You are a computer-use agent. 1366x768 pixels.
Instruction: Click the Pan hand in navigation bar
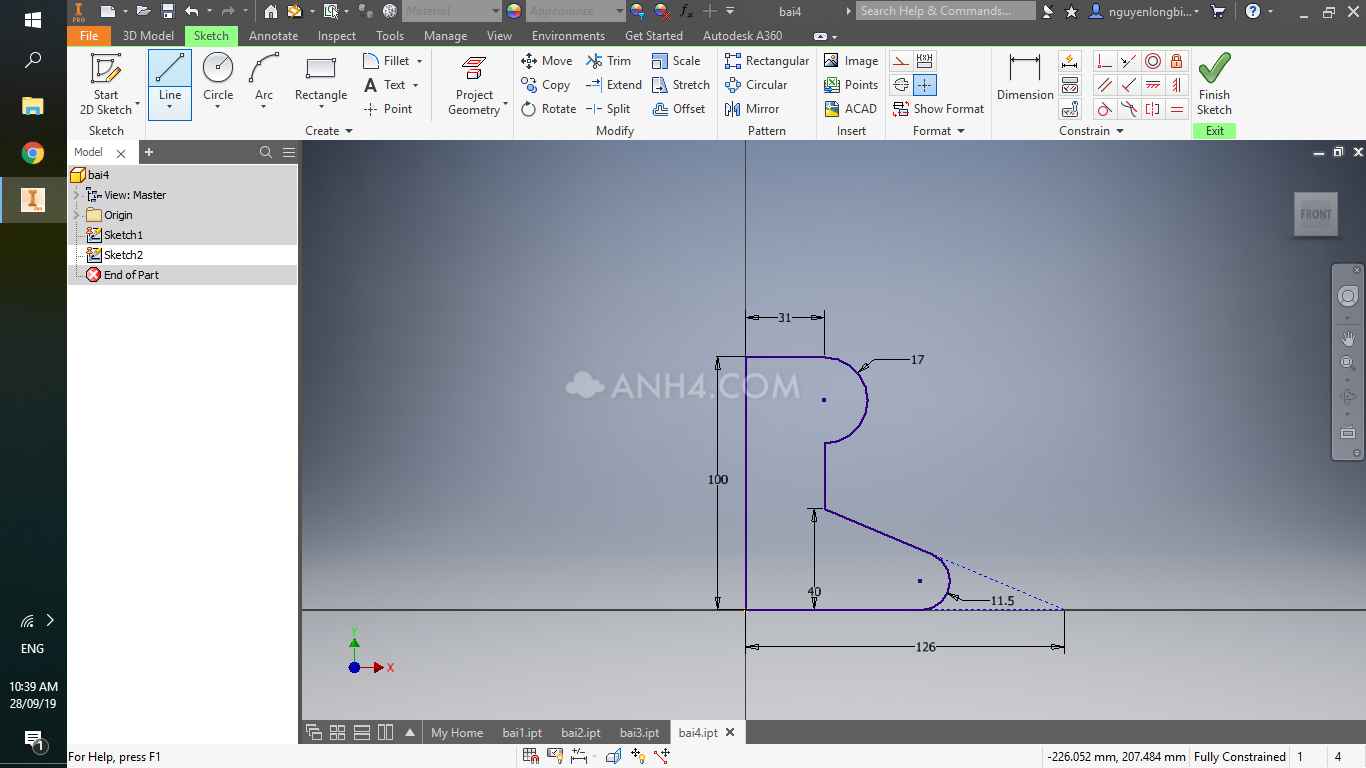coord(1348,339)
